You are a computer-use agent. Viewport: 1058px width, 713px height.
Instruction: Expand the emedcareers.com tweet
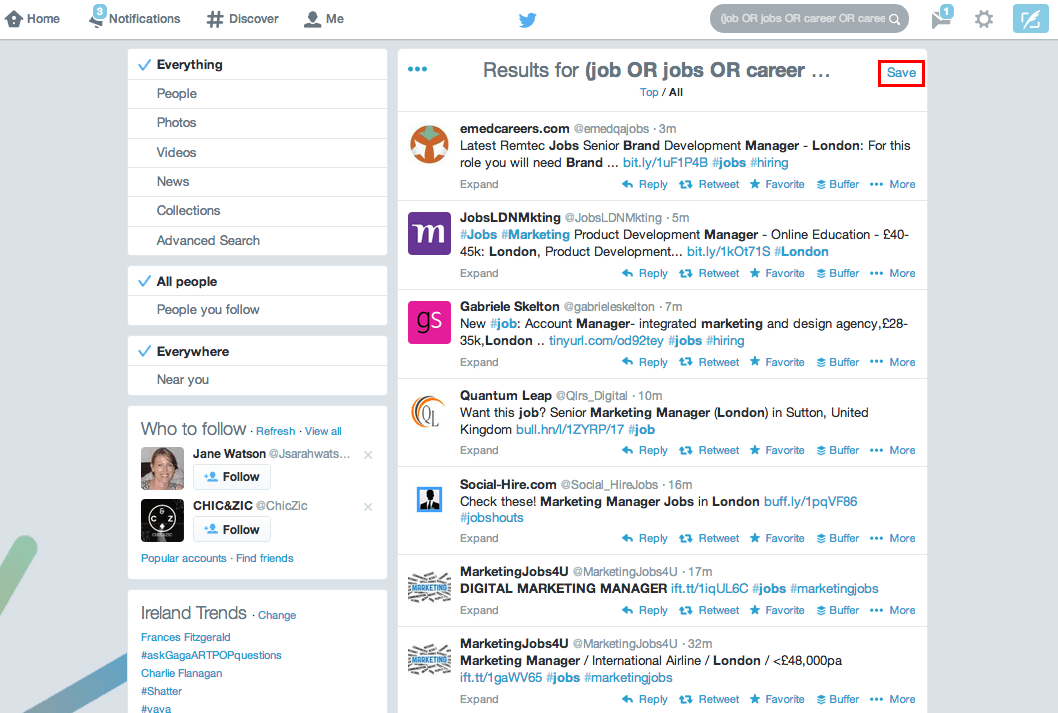coord(479,184)
